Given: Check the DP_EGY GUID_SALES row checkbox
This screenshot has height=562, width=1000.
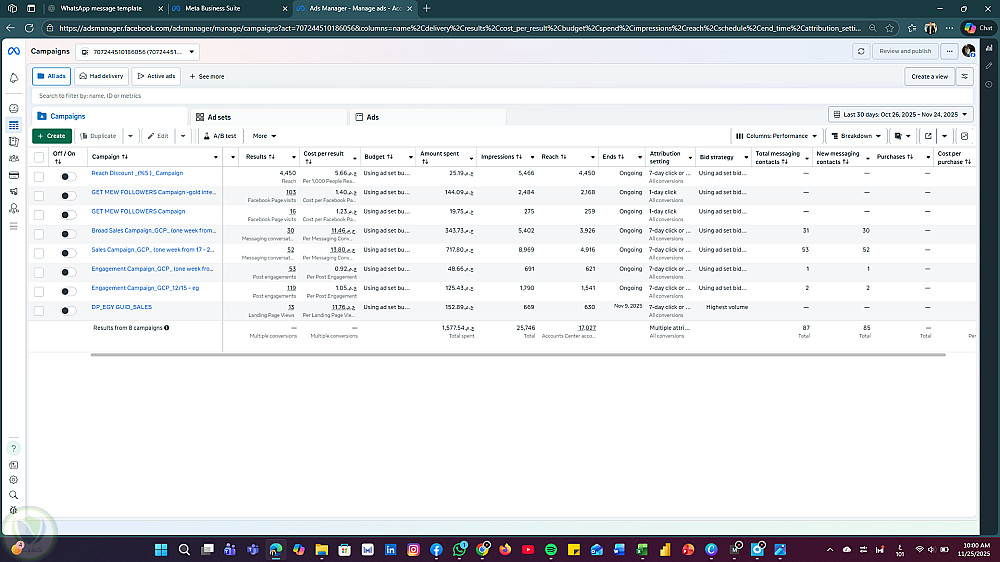Looking at the screenshot, I should pos(39,311).
